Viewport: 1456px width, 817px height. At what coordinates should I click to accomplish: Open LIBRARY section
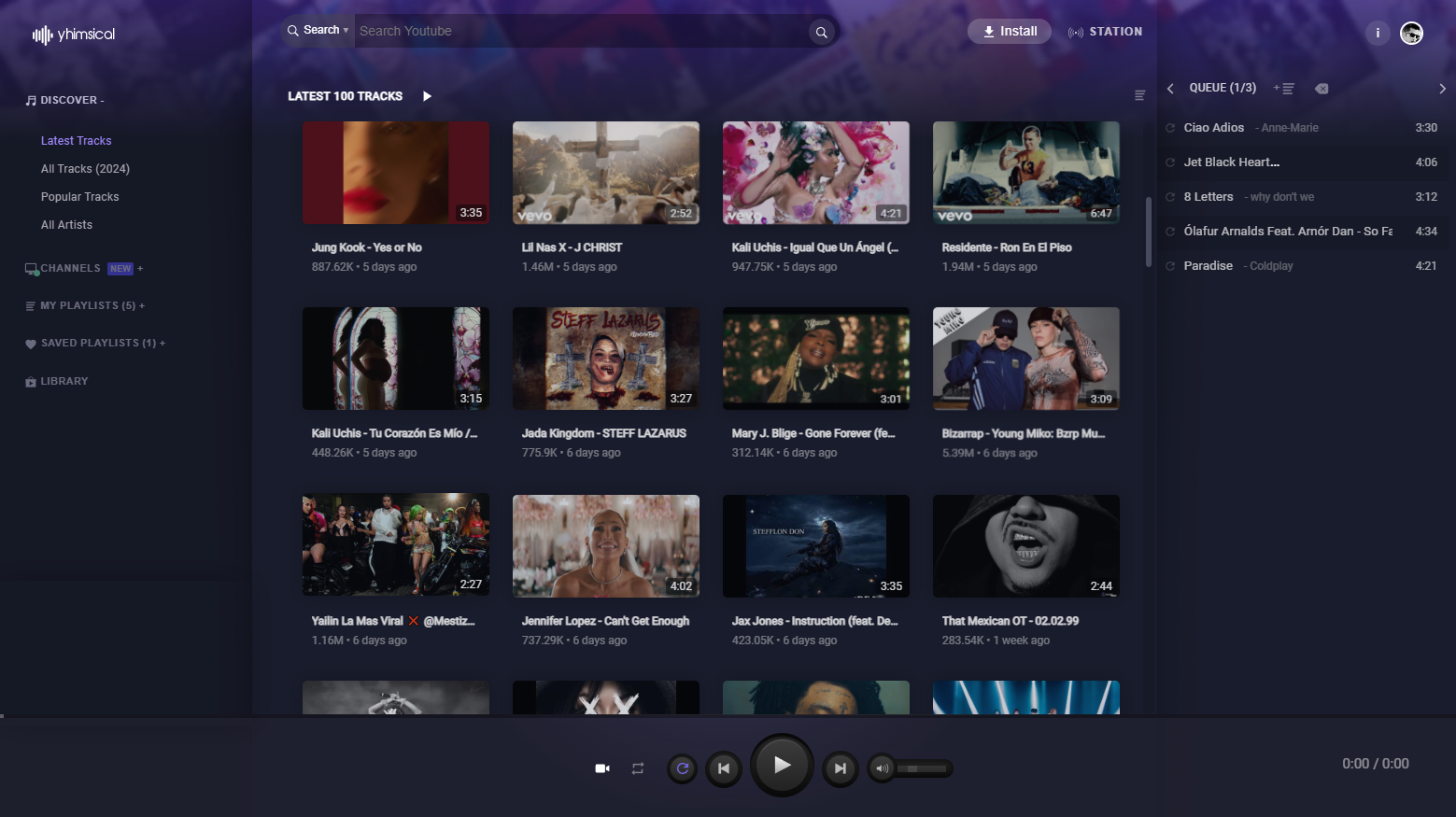pos(64,382)
